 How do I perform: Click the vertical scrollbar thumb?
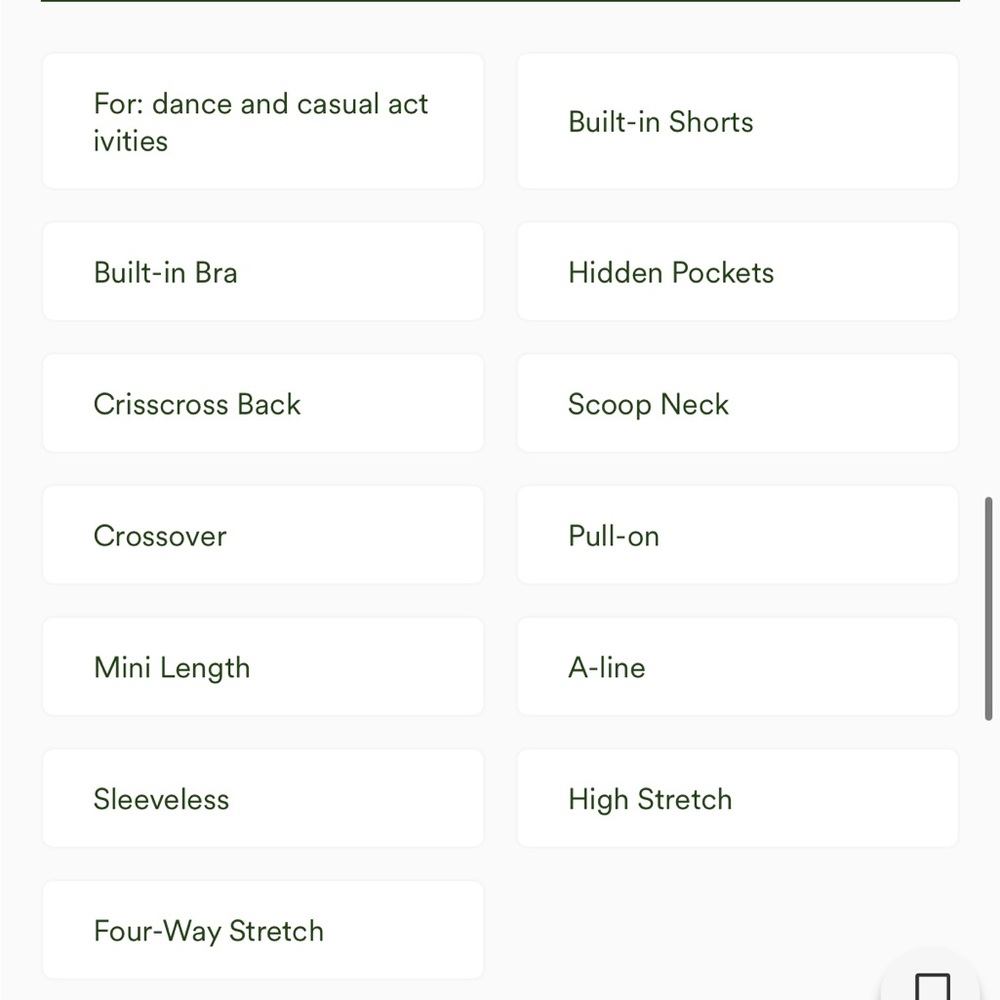tap(989, 607)
